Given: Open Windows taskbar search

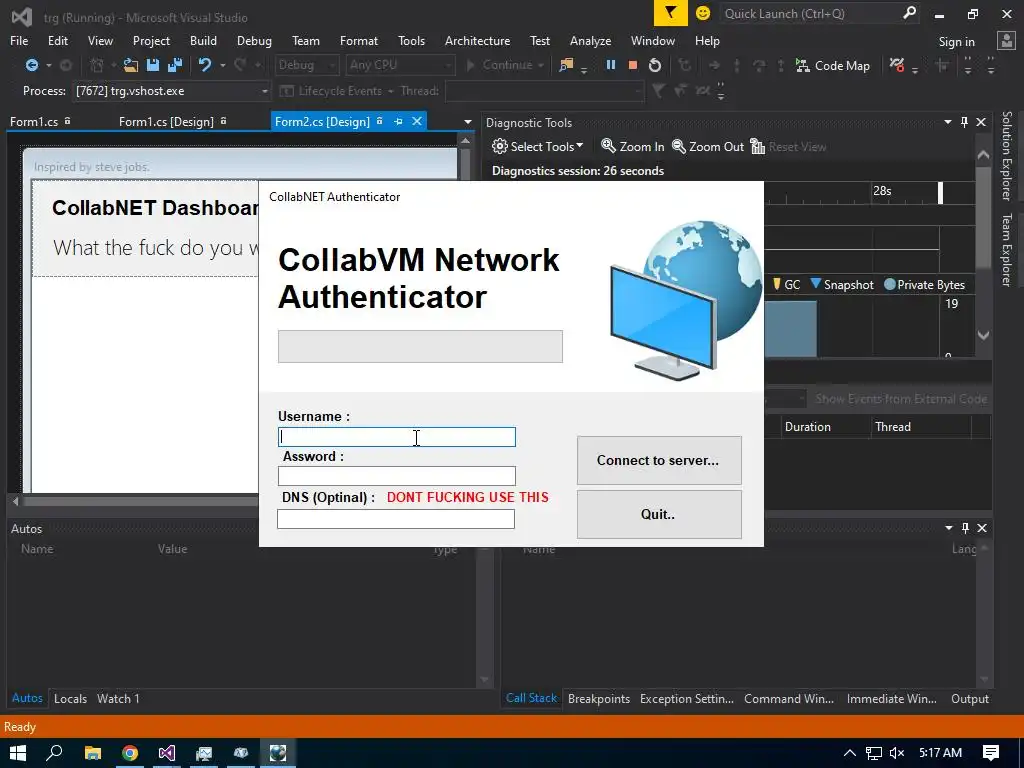Looking at the screenshot, I should (55, 753).
